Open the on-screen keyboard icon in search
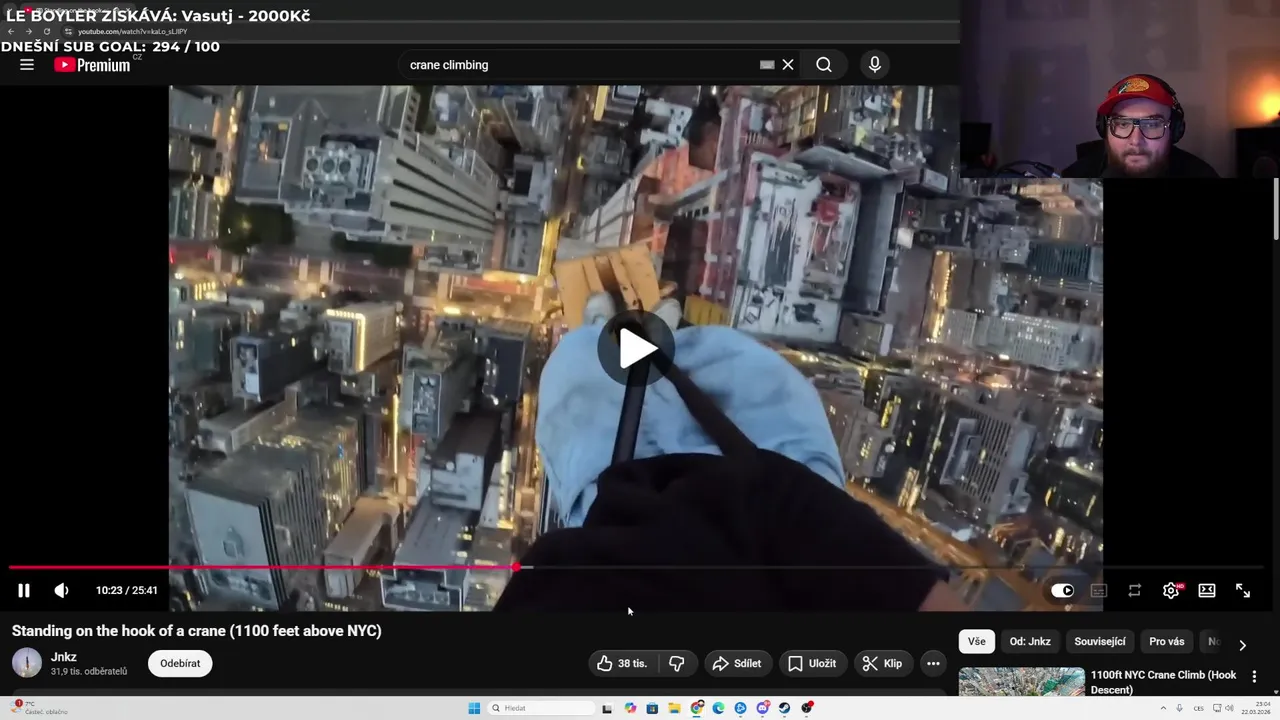Viewport: 1280px width, 720px height. pos(767,65)
